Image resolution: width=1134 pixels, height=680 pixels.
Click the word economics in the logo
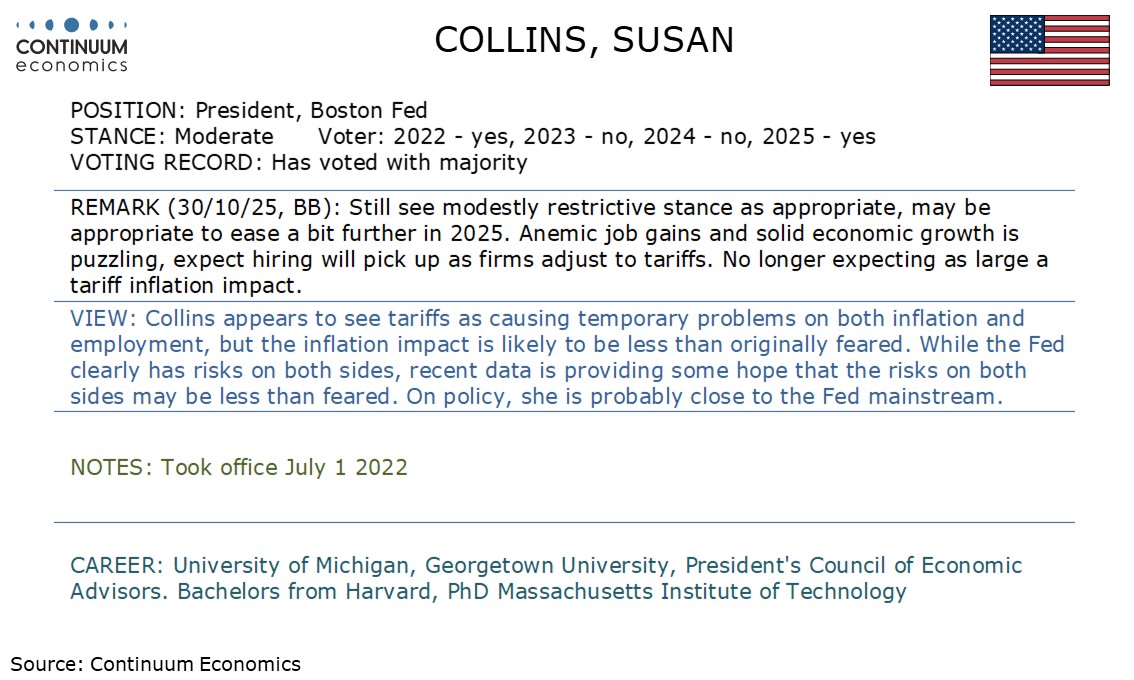click(72, 65)
